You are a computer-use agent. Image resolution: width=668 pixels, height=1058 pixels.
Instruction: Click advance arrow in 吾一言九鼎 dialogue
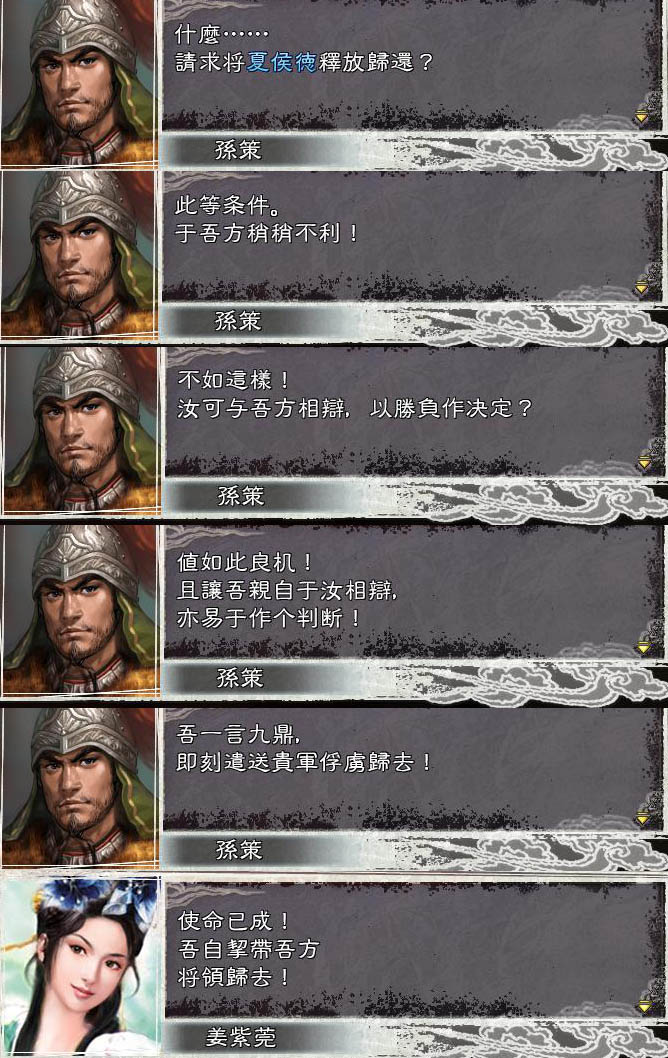tap(643, 818)
